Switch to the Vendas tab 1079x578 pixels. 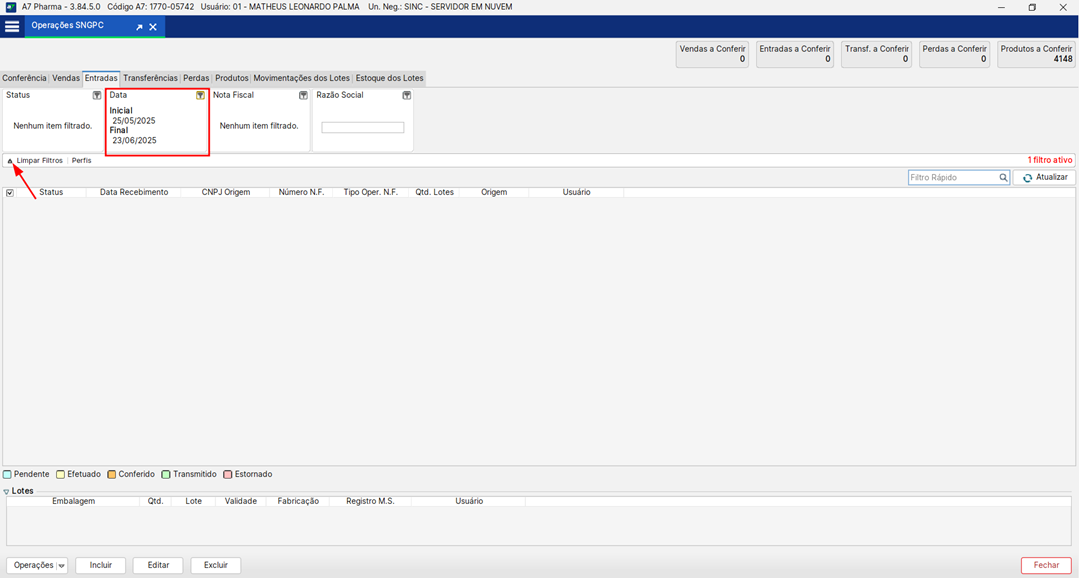pyautogui.click(x=66, y=78)
